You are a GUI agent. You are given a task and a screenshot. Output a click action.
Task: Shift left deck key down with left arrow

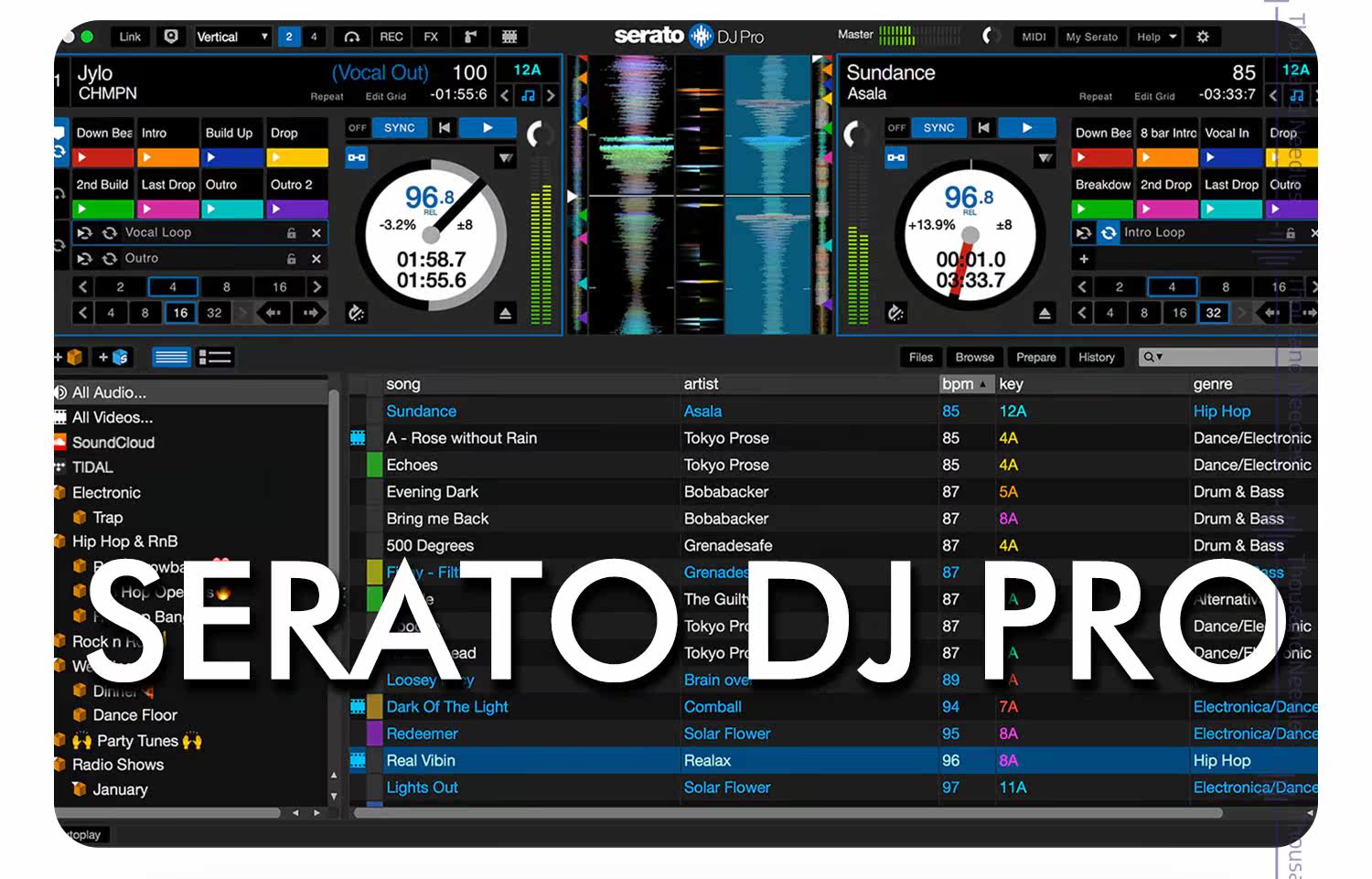(505, 95)
